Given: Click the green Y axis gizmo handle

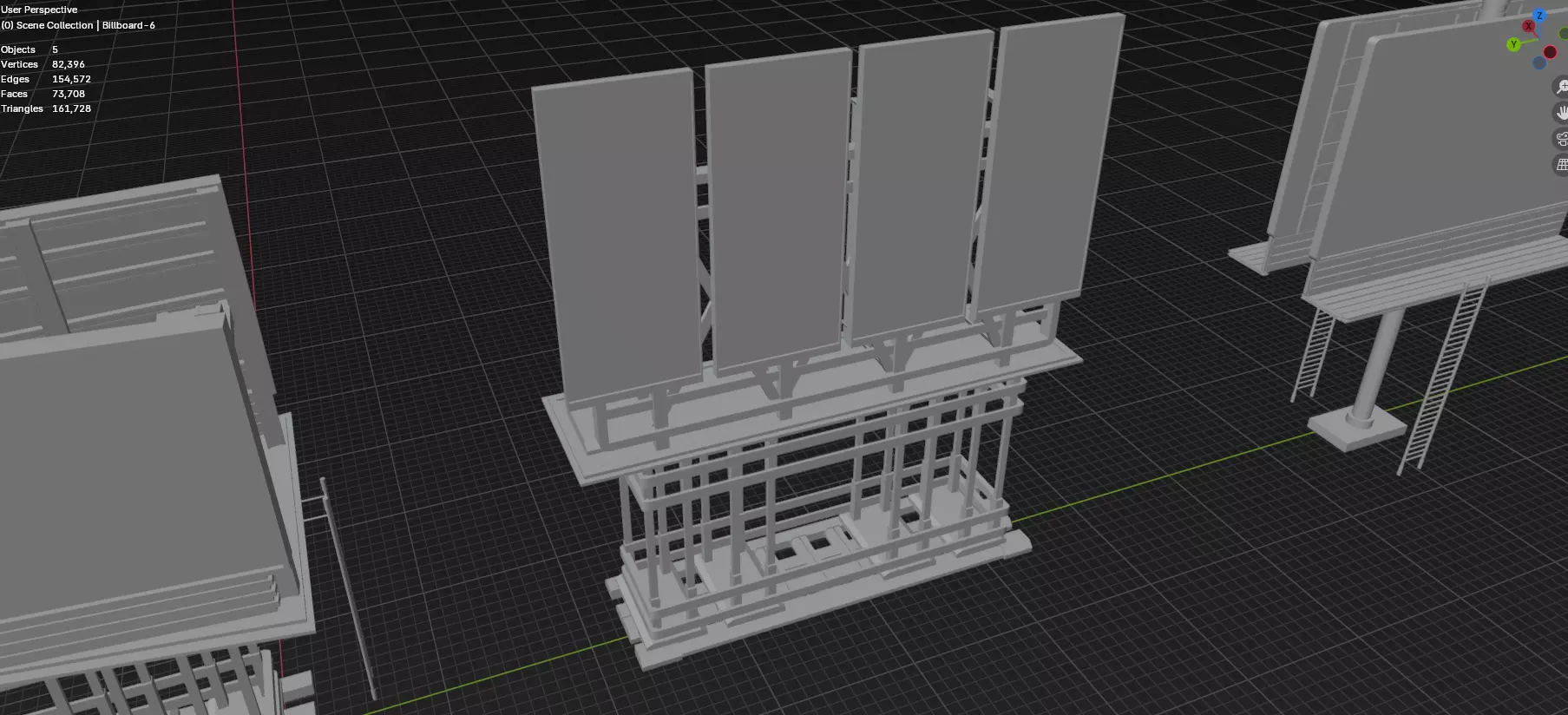Looking at the screenshot, I should [1514, 44].
